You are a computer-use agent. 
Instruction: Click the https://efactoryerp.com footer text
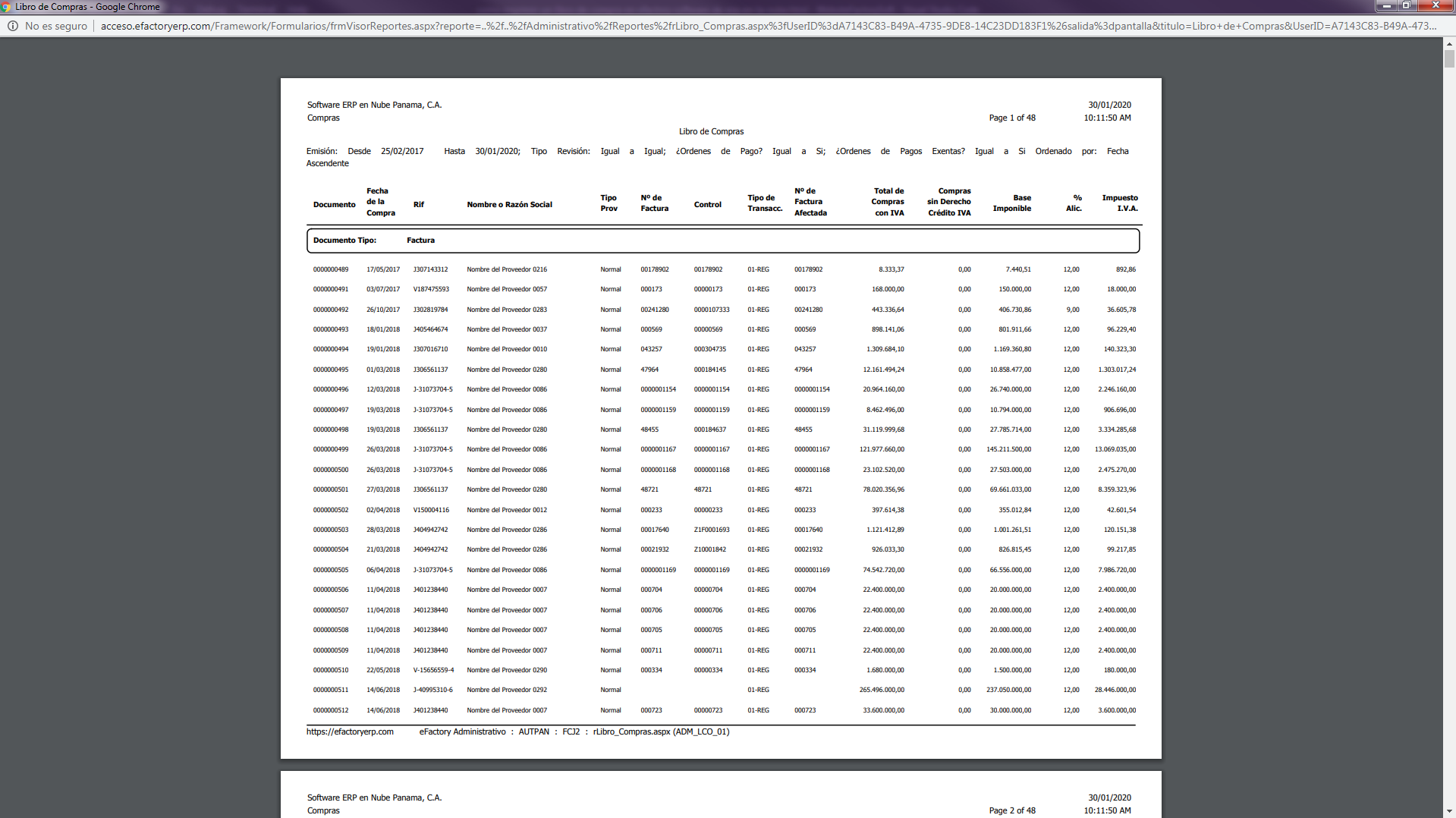pos(350,731)
